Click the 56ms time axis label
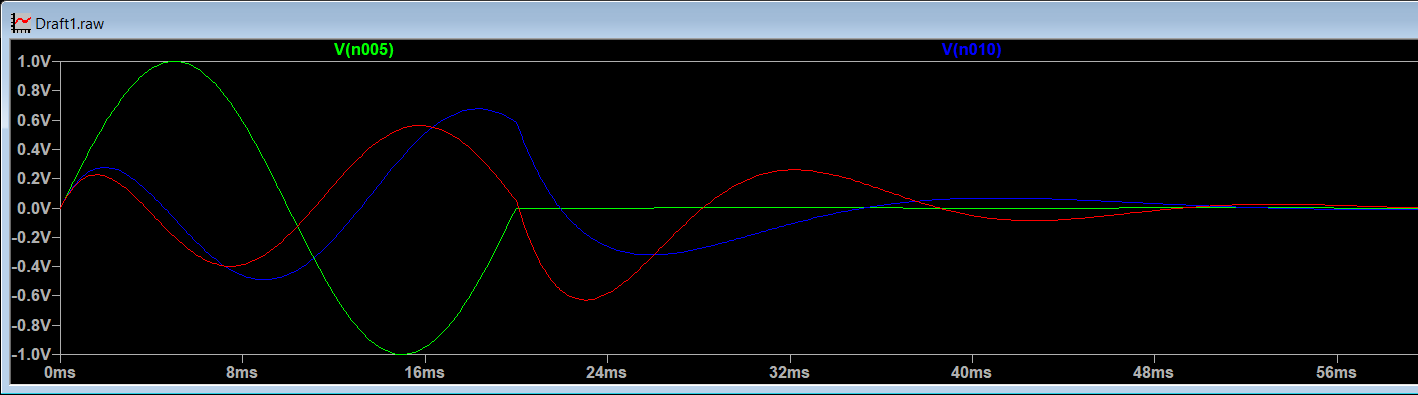This screenshot has height=395, width=1418. pos(1336,372)
